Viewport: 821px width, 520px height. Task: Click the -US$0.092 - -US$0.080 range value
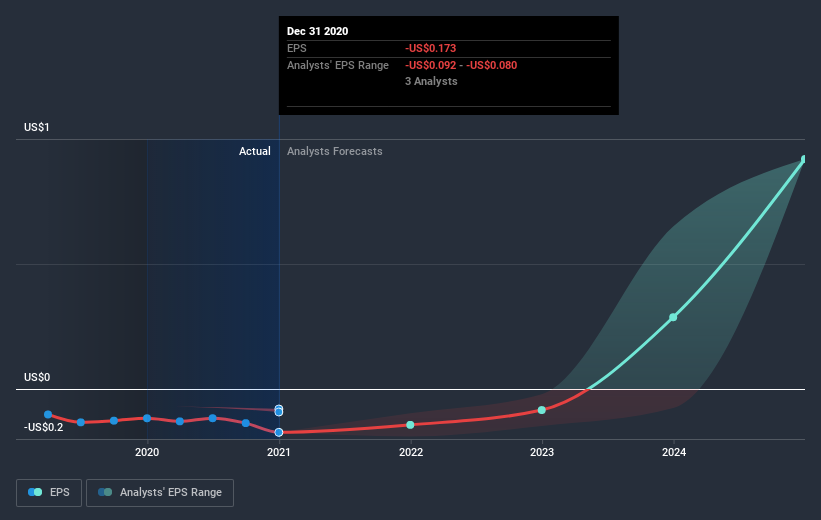461,65
